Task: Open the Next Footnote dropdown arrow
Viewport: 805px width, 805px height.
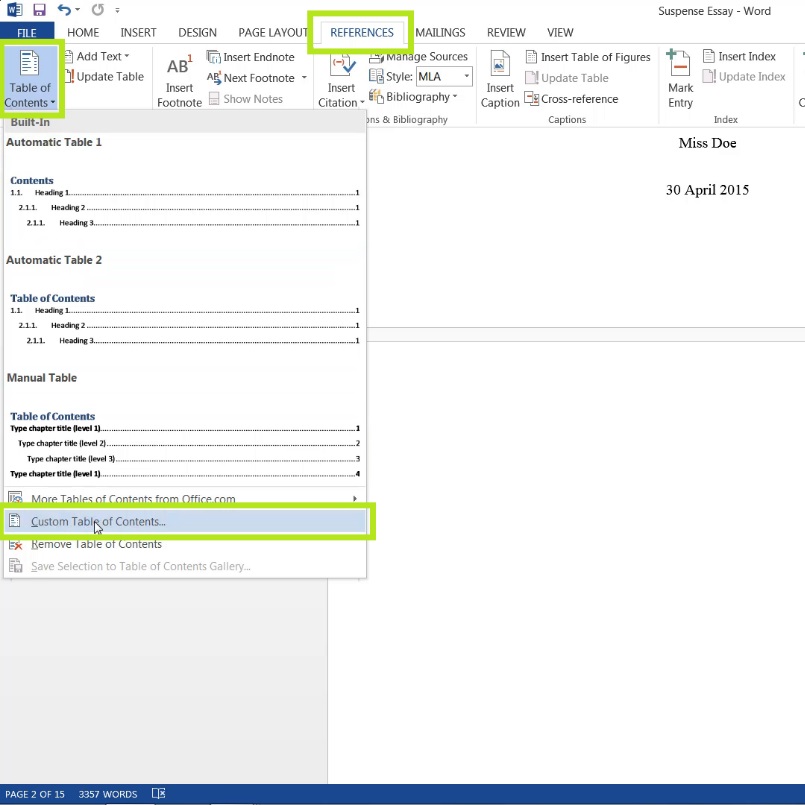Action: pos(304,78)
